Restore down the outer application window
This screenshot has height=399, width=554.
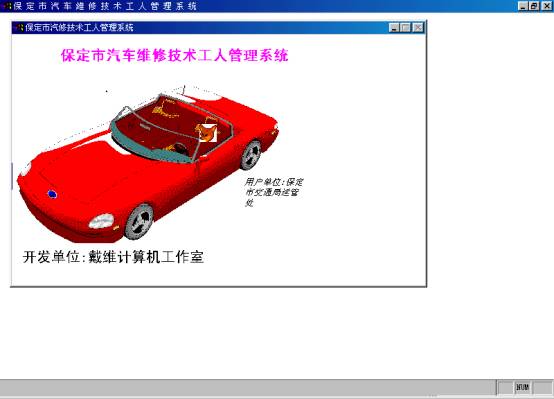(x=534, y=6)
